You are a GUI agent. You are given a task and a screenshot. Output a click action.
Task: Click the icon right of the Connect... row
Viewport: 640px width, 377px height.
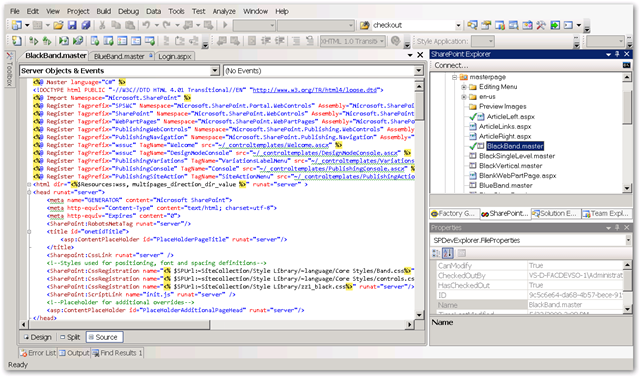[626, 65]
